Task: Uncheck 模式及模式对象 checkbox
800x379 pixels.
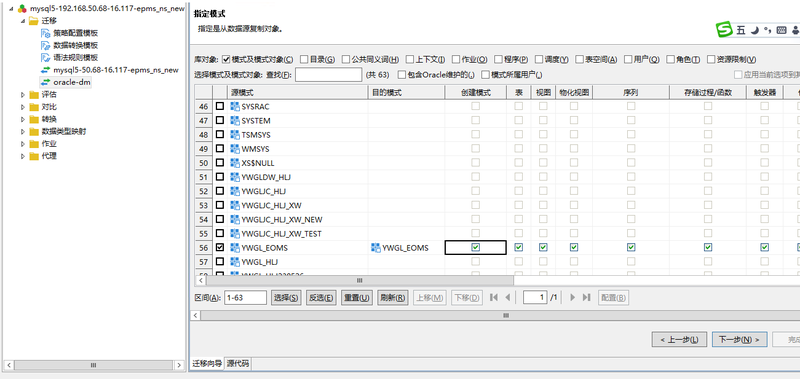Action: [227, 59]
